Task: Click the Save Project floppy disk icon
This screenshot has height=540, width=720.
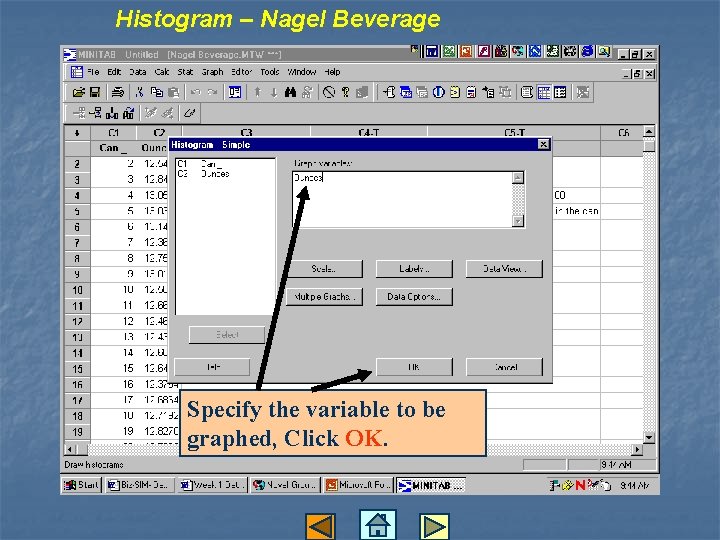Action: (95, 92)
